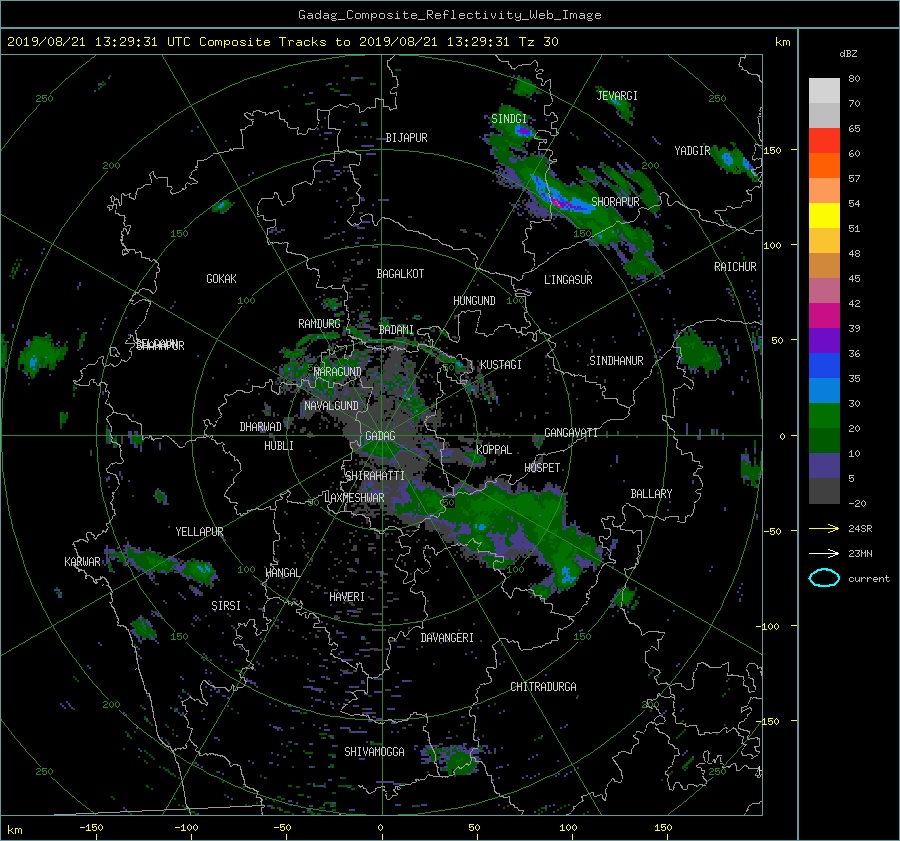Screen dimensions: 900x841
Task: Click the white 23MN track arrow
Action: coord(824,553)
